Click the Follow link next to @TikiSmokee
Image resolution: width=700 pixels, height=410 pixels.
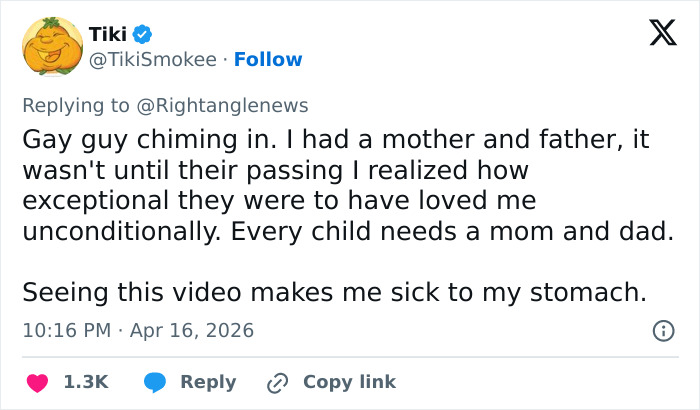click(267, 59)
